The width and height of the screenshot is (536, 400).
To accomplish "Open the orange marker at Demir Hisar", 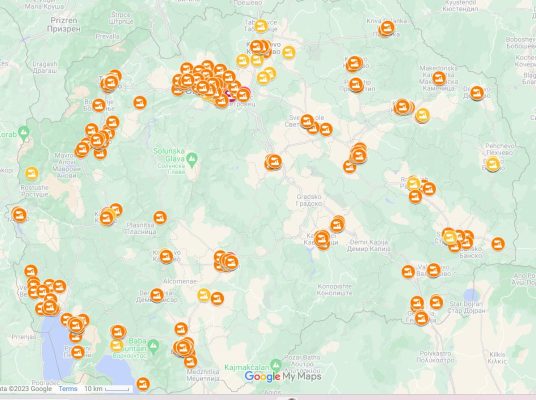I will [157, 295].
